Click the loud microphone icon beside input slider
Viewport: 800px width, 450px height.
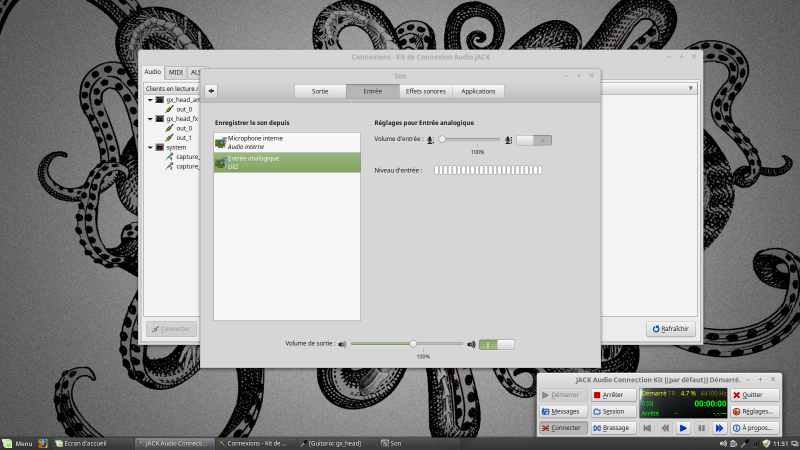508,140
